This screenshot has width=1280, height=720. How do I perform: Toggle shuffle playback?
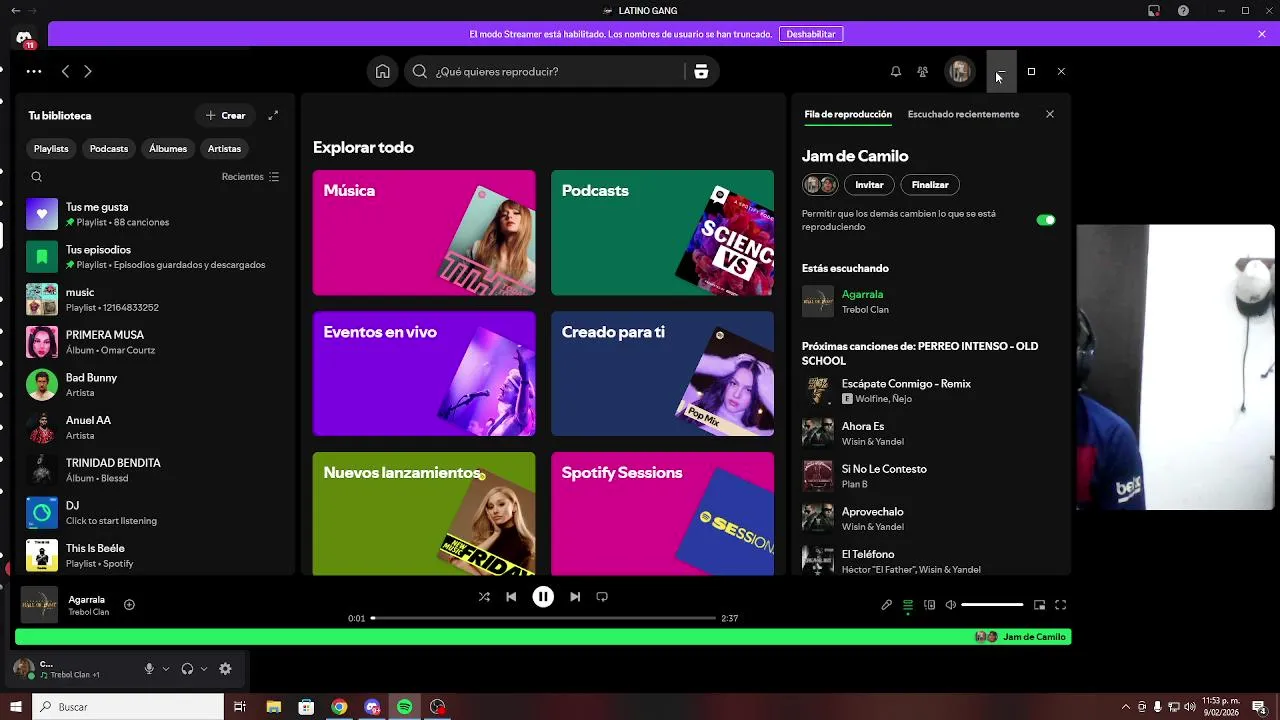484,597
